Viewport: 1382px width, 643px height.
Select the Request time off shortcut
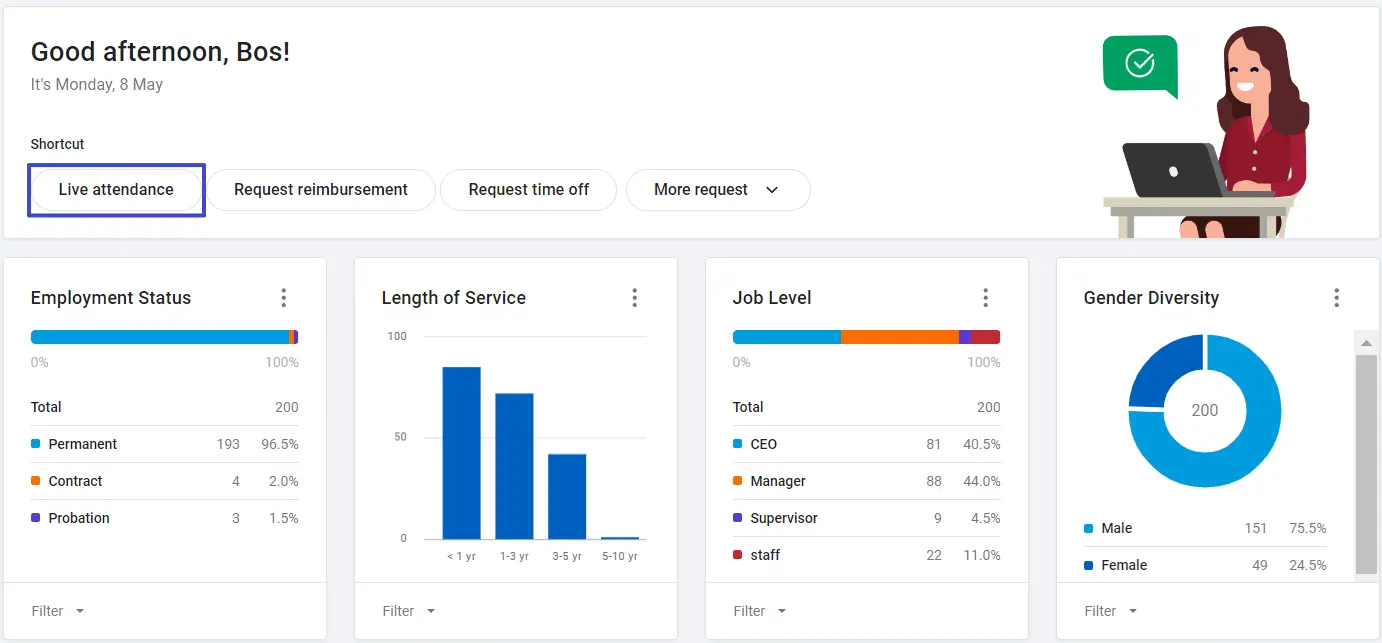pyautogui.click(x=528, y=190)
